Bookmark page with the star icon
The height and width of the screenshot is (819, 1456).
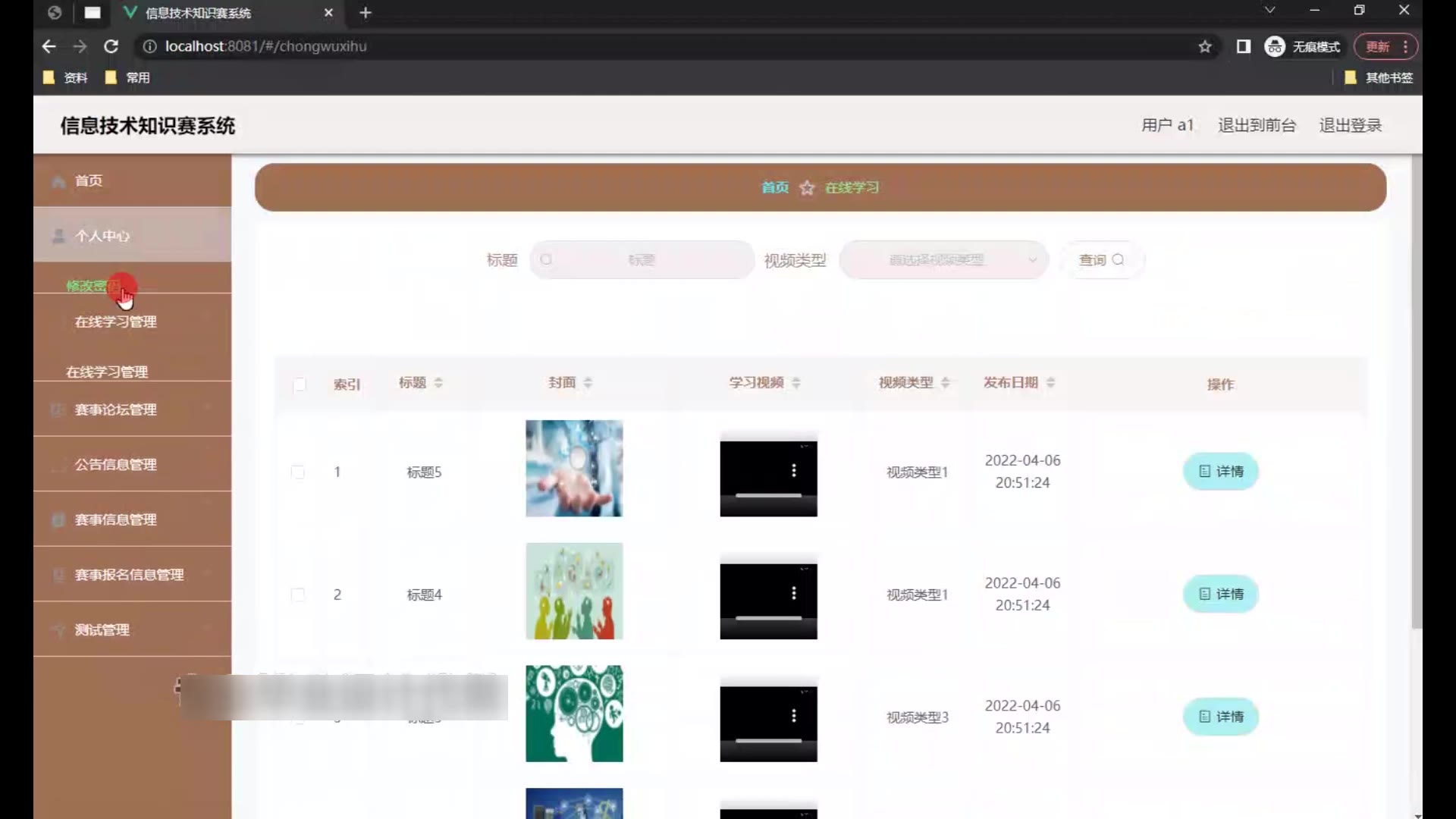1205,47
